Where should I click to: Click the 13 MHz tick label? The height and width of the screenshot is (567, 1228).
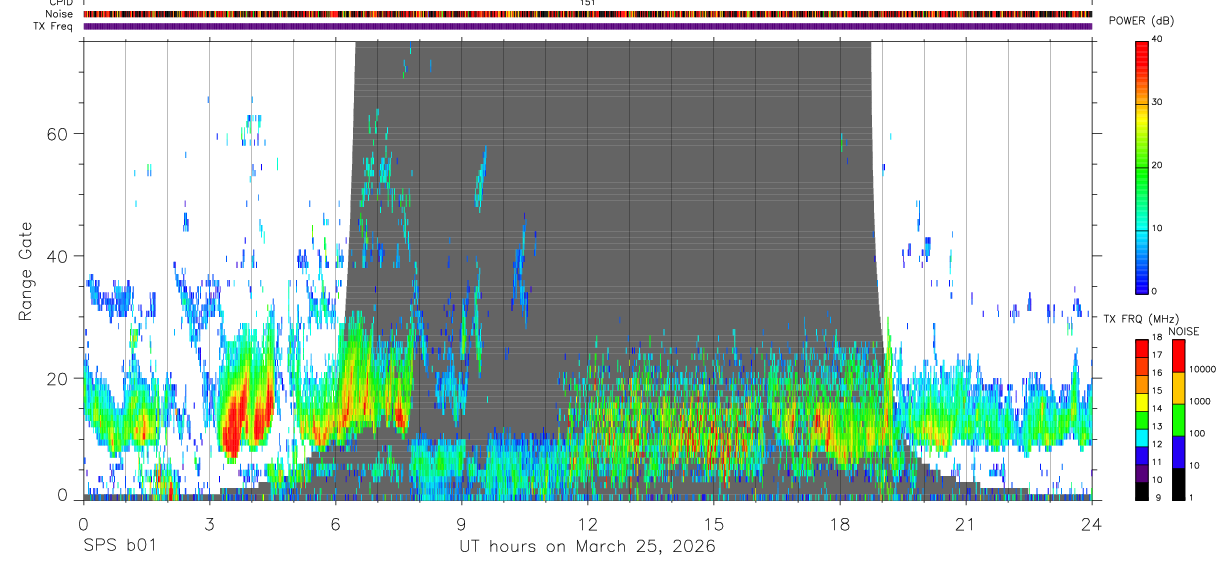(x=1158, y=427)
